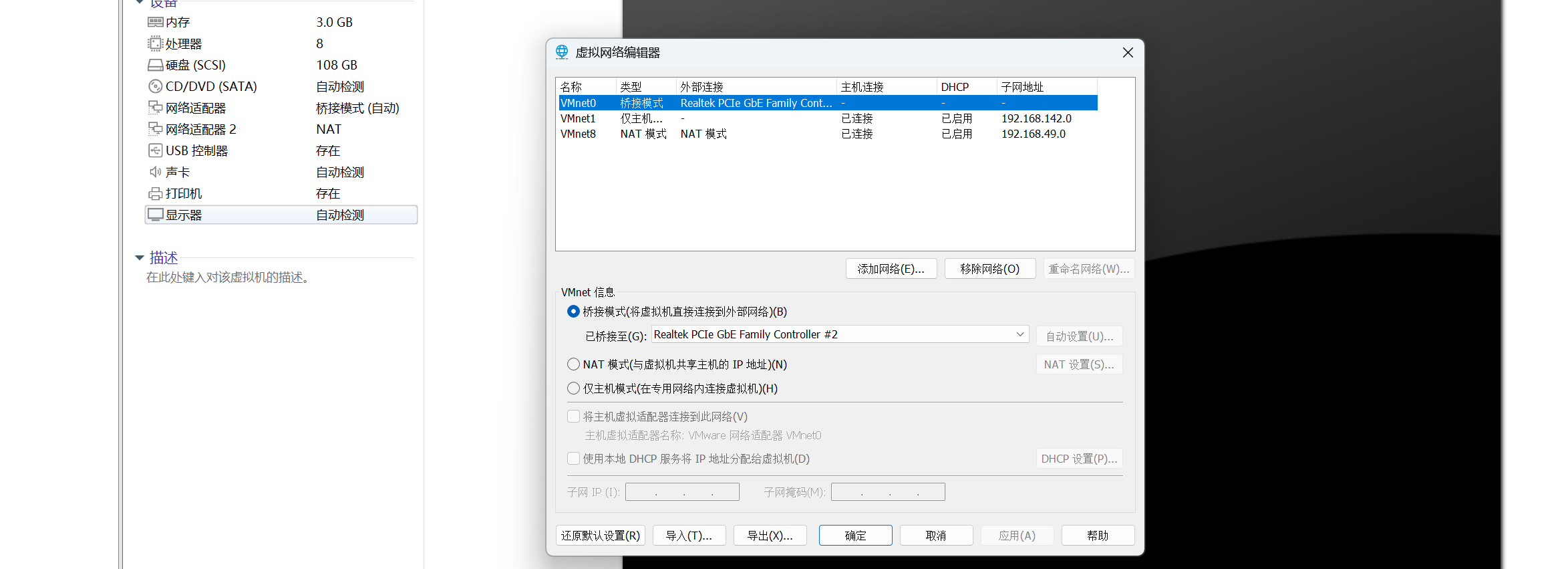Viewport: 1568px width, 569px height.
Task: Toggle 将主机虚拟适配器连接到此网络 checkbox
Action: pos(573,417)
